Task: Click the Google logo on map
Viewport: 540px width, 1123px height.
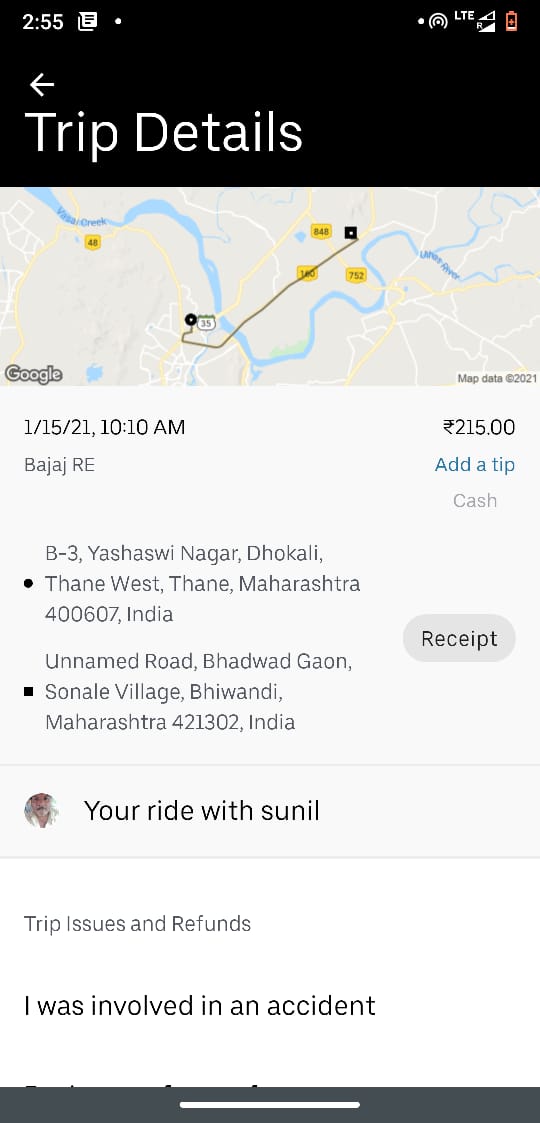Action: pos(33,374)
